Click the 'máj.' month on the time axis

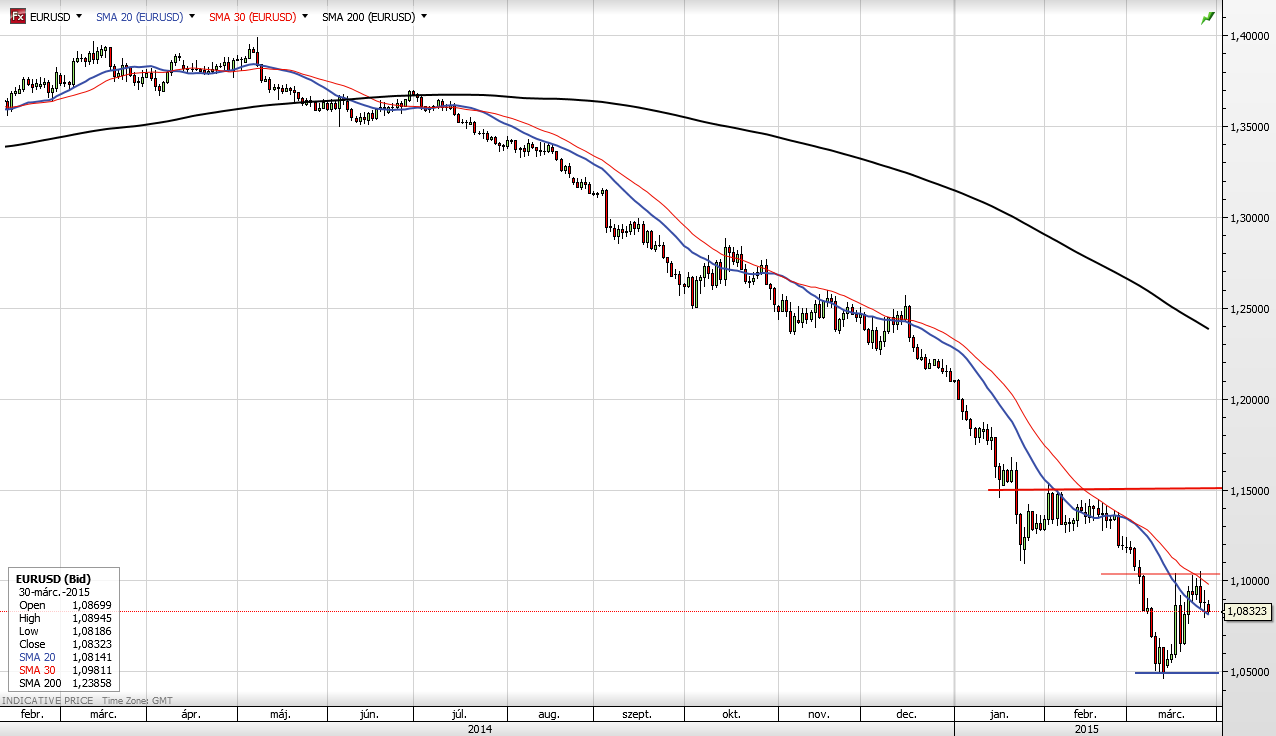[281, 714]
